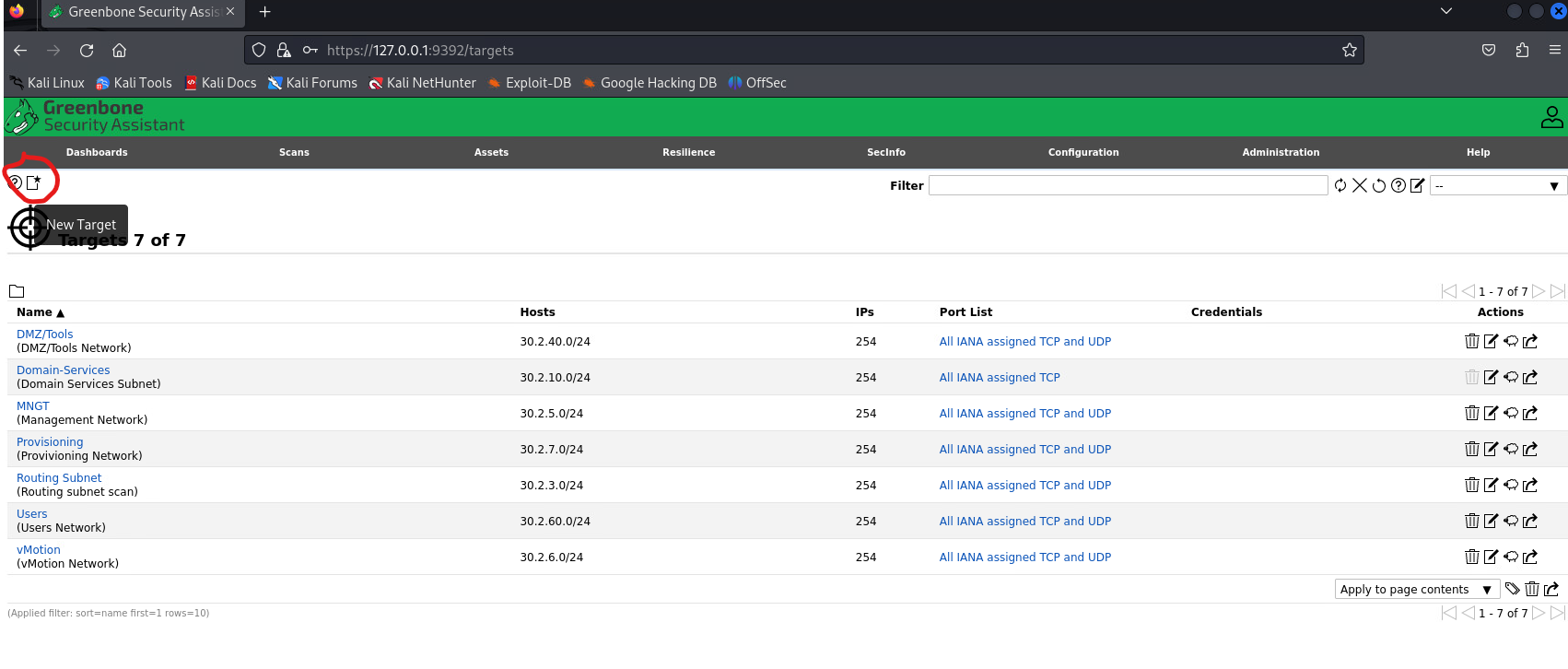Export page contents (bulk icon)
Viewport: 1568px width, 669px height.
tap(1551, 589)
